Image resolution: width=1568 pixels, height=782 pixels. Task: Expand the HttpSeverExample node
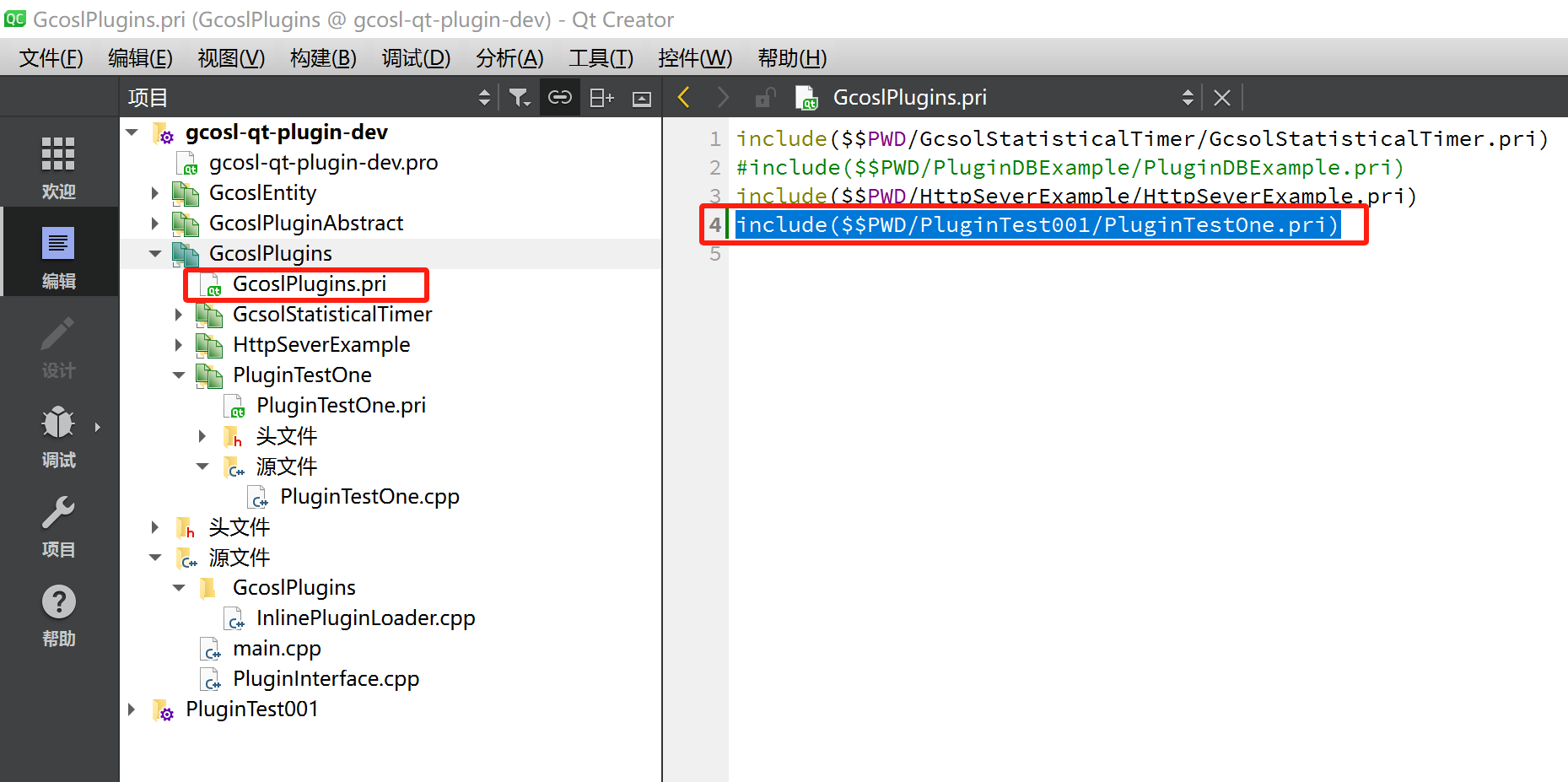click(x=178, y=345)
